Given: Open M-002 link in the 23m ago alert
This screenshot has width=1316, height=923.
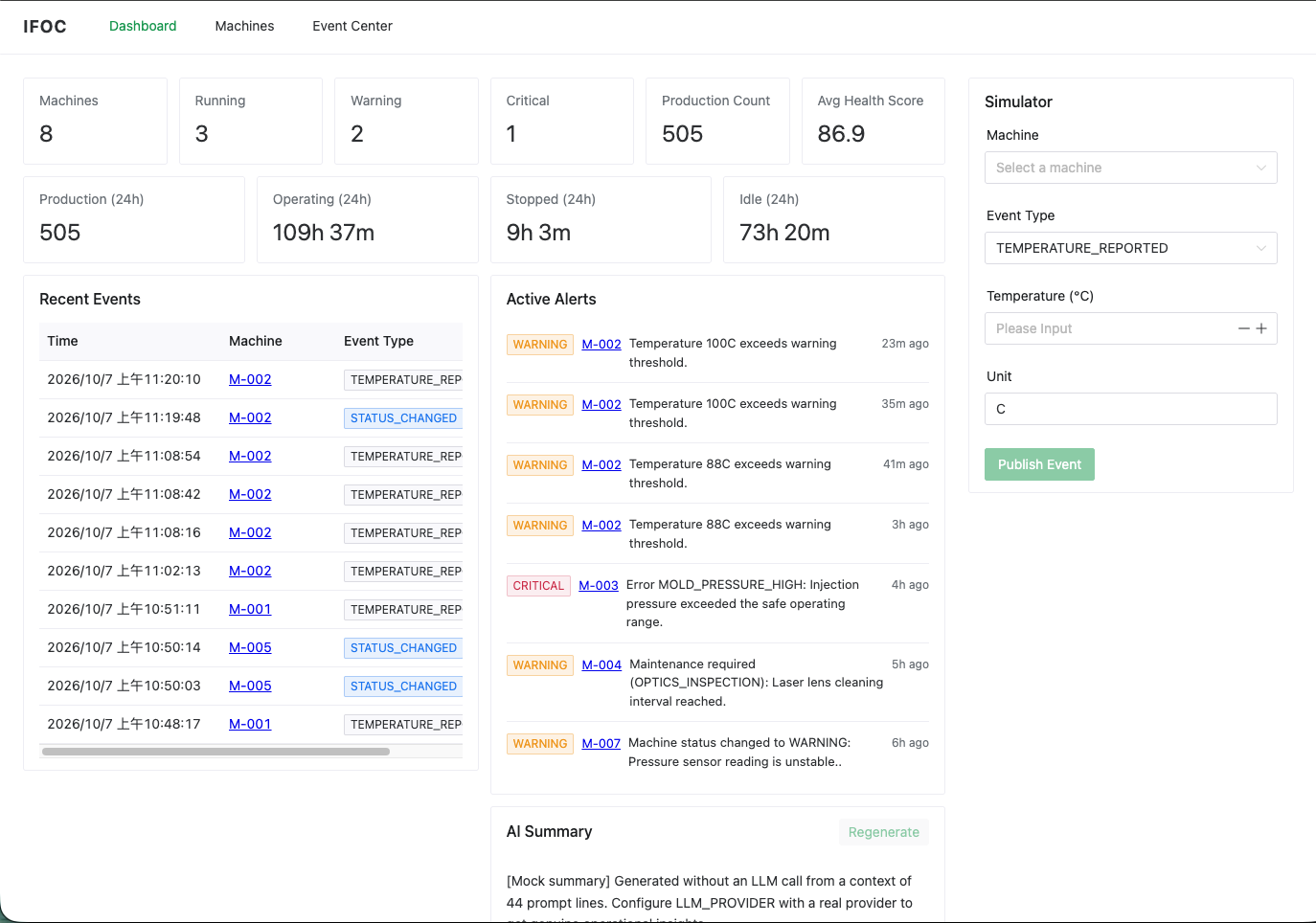Looking at the screenshot, I should (601, 344).
